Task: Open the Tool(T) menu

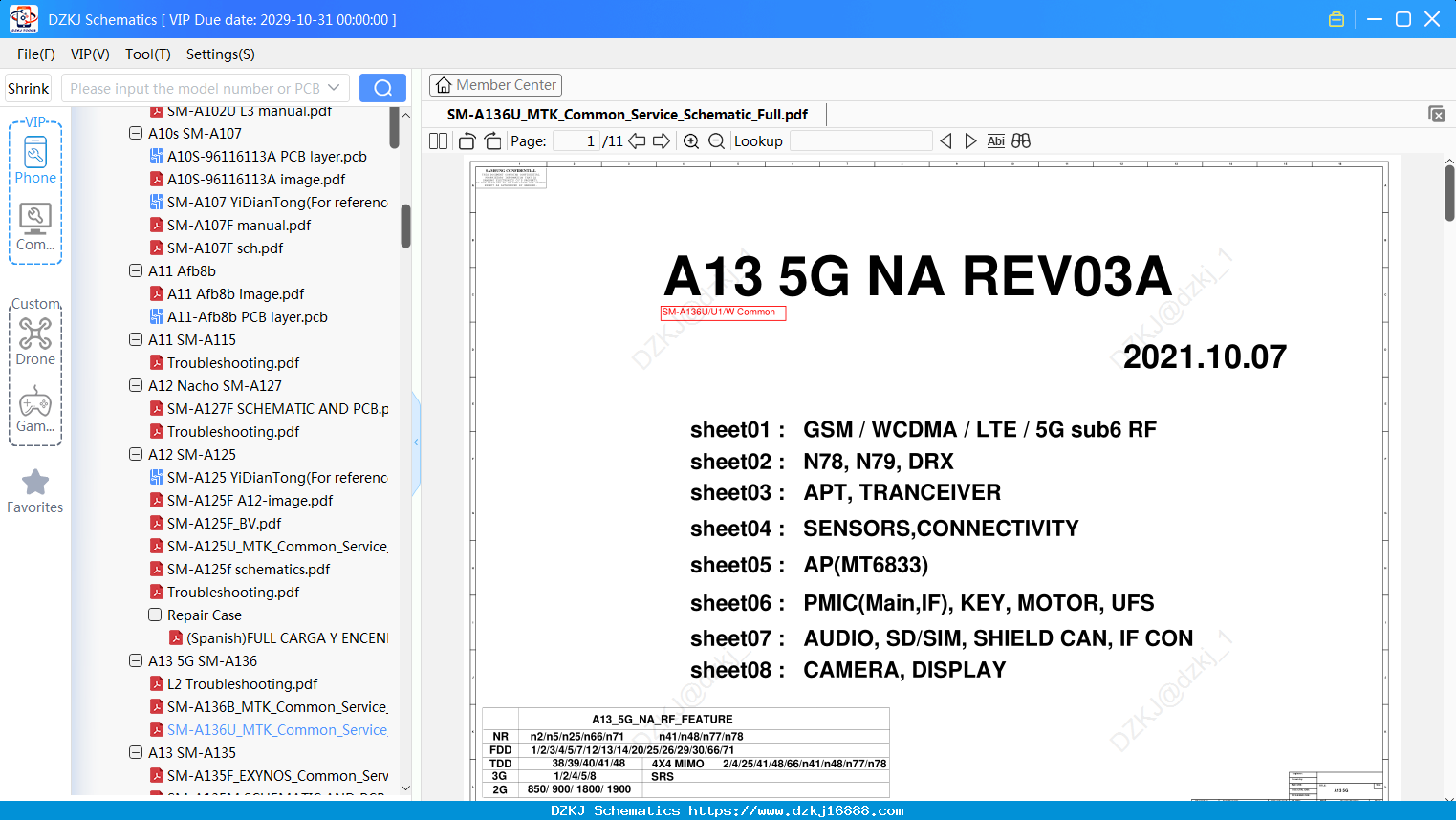Action: 148,54
